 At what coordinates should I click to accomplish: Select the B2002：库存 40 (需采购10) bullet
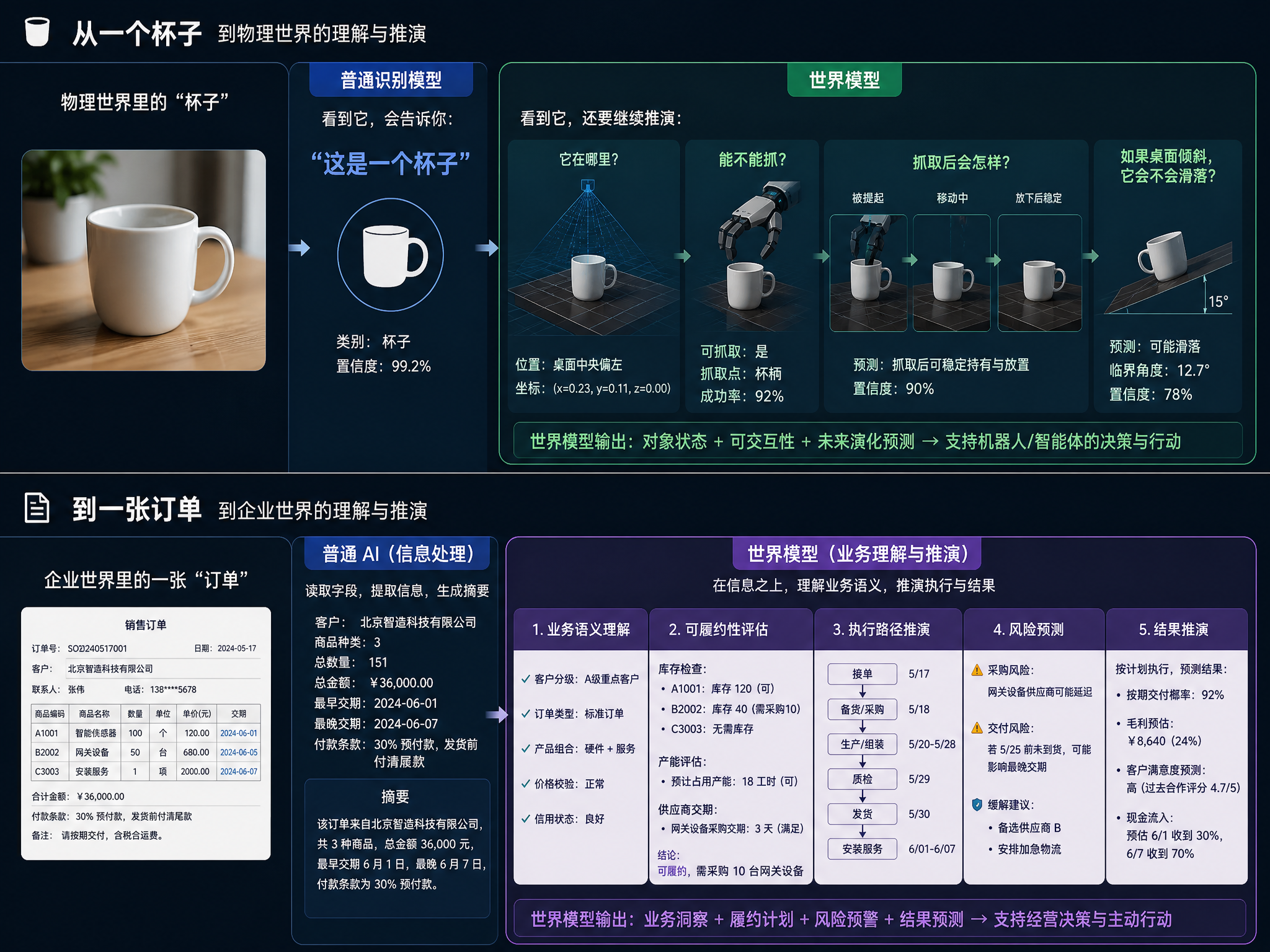pos(730,709)
